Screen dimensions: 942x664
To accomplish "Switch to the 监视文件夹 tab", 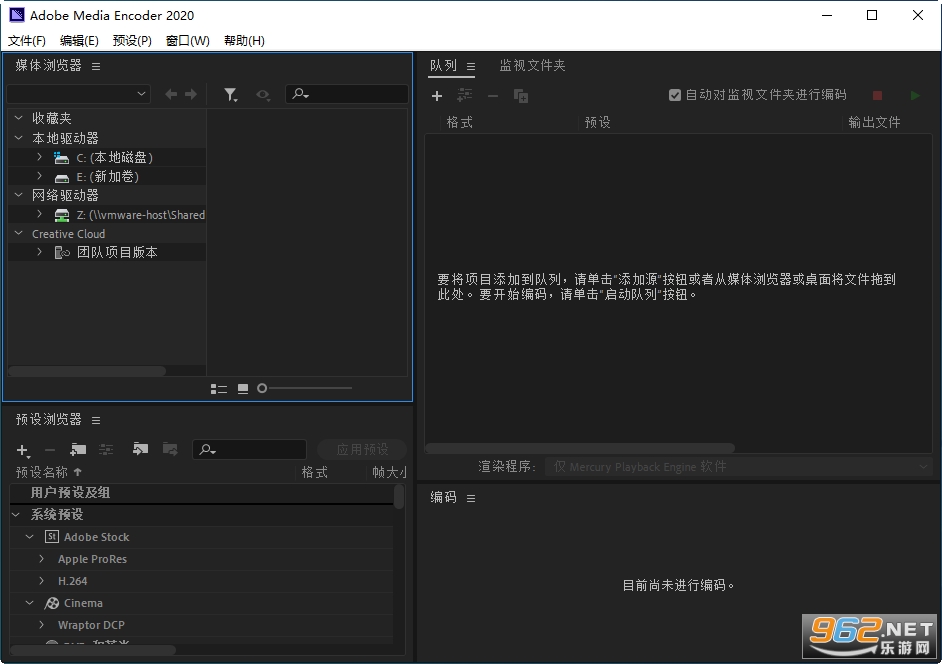I will tap(532, 65).
